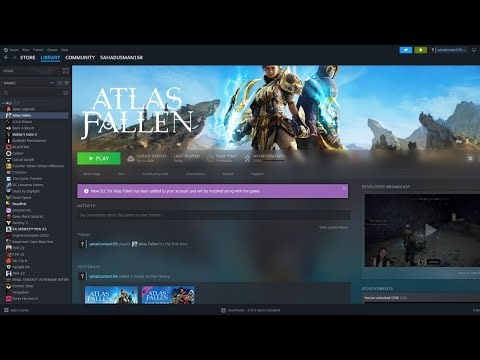Image resolution: width=480 pixels, height=360 pixels.
Task: Play the developer broadcast video
Action: pyautogui.click(x=430, y=230)
